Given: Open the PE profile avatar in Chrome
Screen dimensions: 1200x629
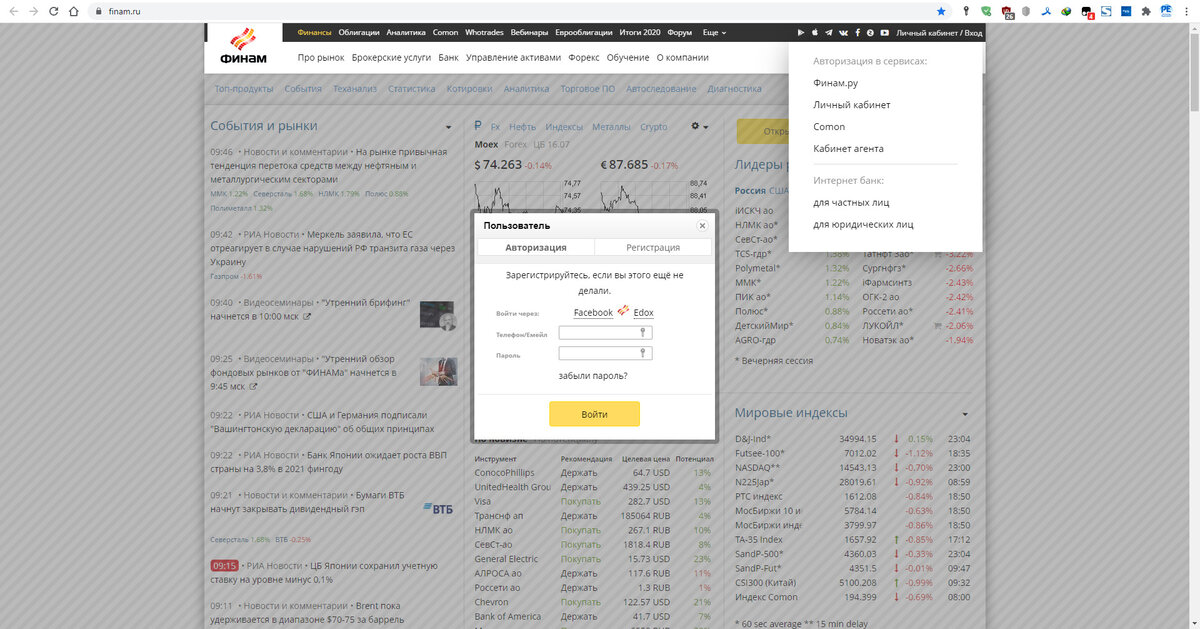Looking at the screenshot, I should click(1166, 11).
